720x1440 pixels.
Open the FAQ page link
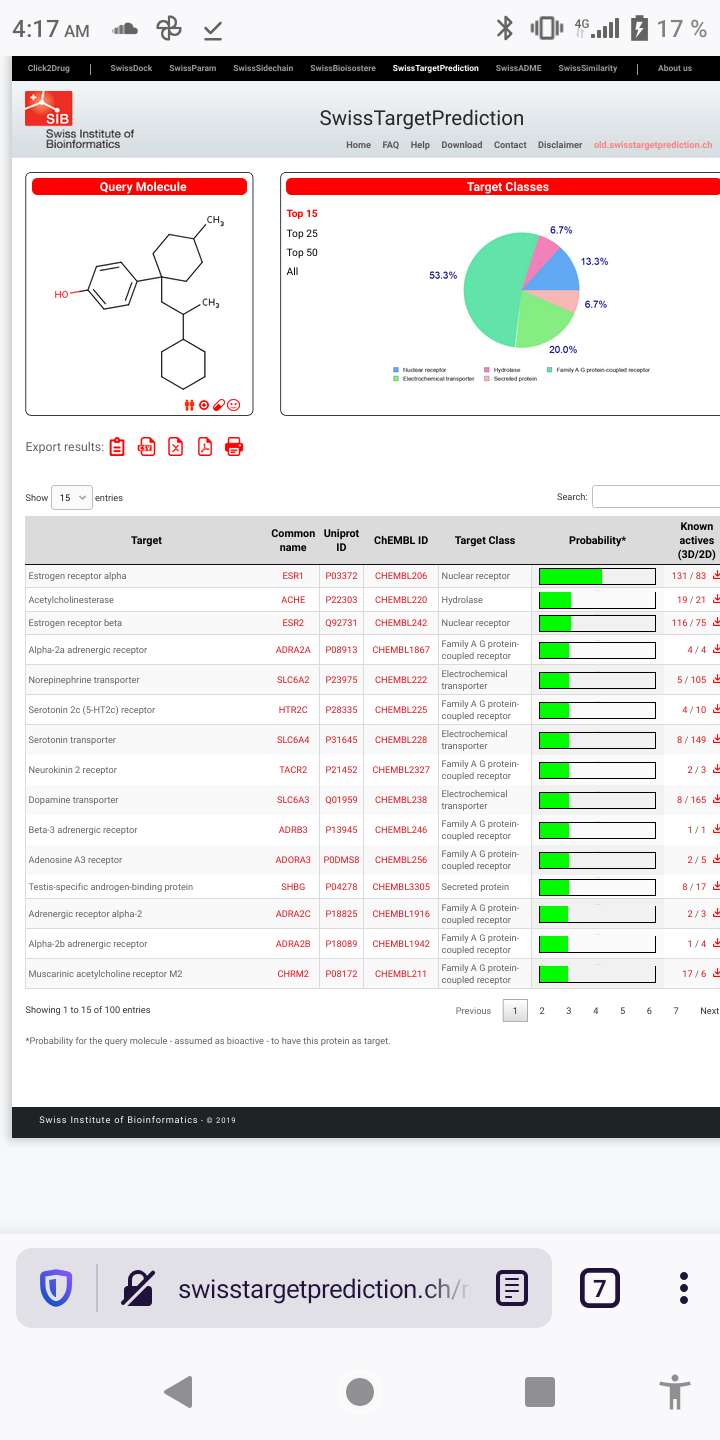[x=391, y=145]
